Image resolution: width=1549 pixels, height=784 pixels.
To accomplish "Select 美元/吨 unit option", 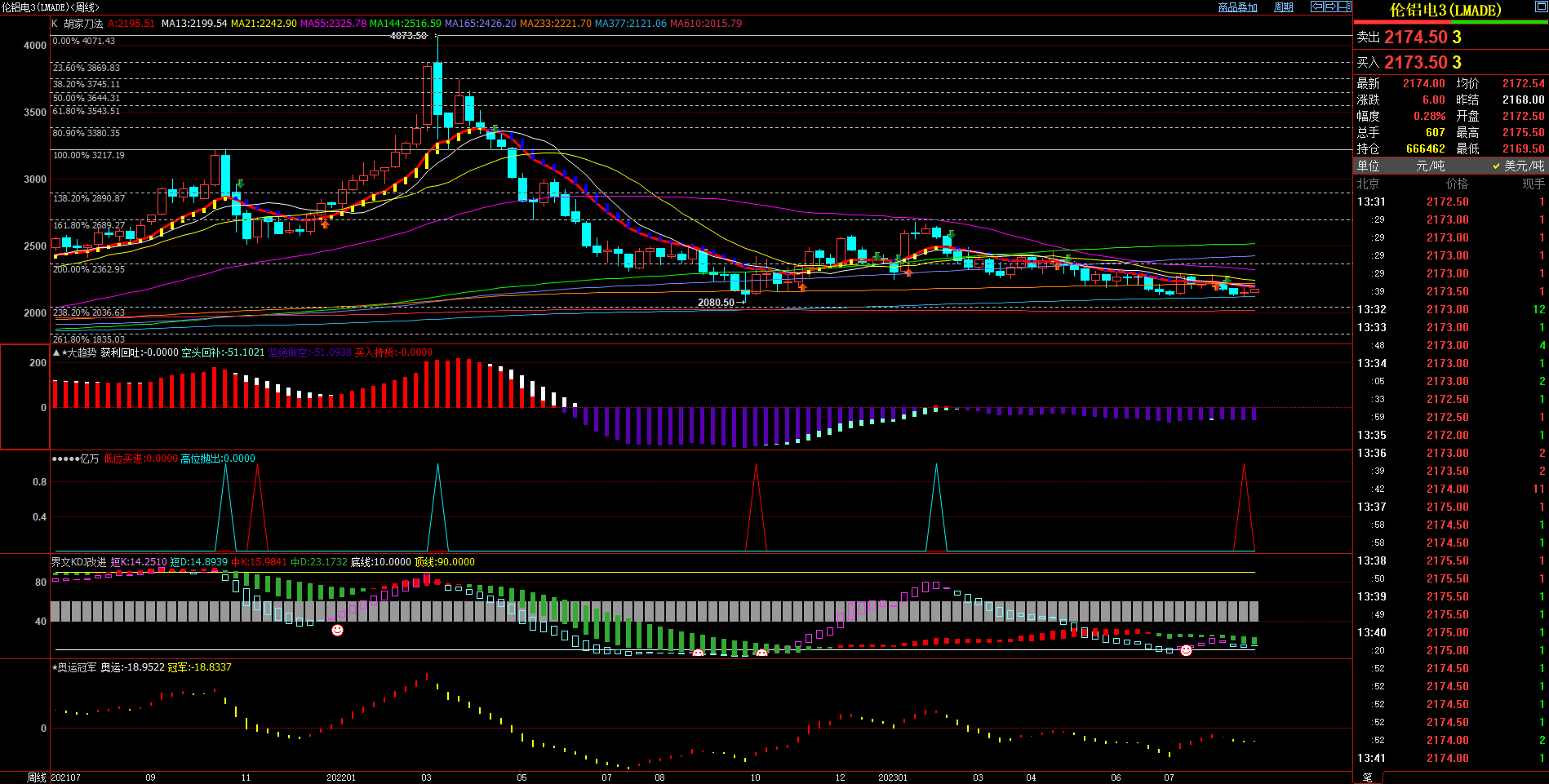I will pyautogui.click(x=1518, y=166).
